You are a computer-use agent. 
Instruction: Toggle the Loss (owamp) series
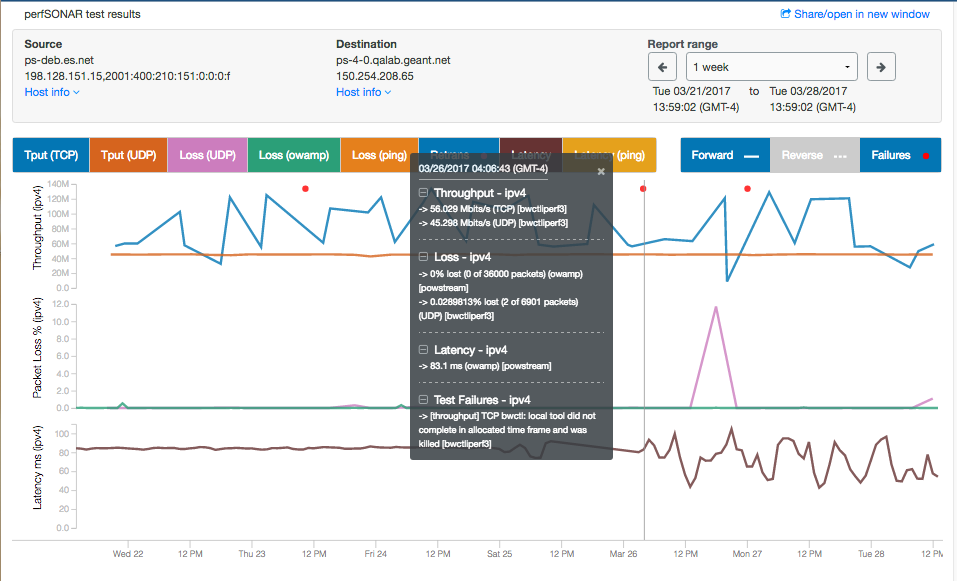coord(294,155)
